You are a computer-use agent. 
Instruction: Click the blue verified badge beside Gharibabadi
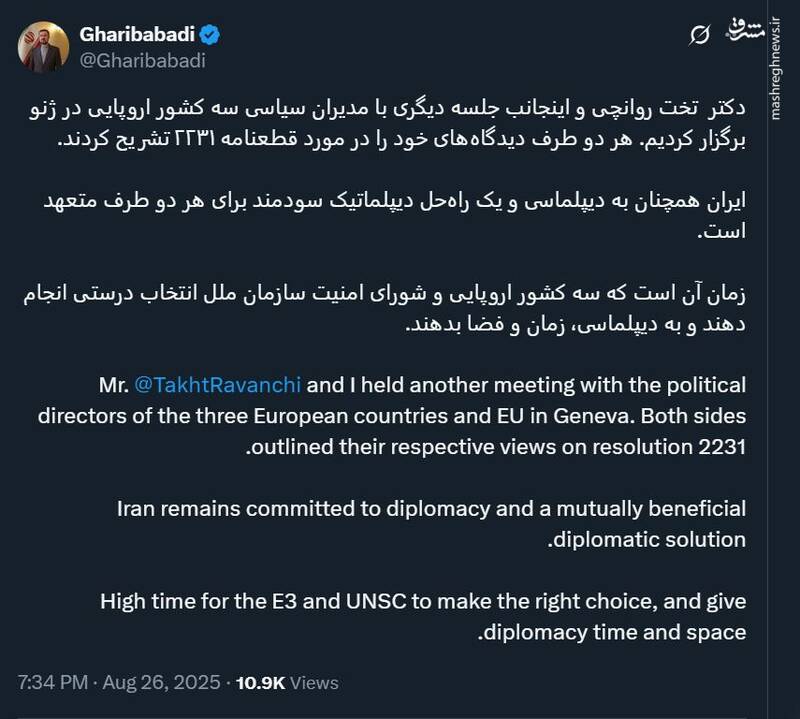click(x=210, y=35)
